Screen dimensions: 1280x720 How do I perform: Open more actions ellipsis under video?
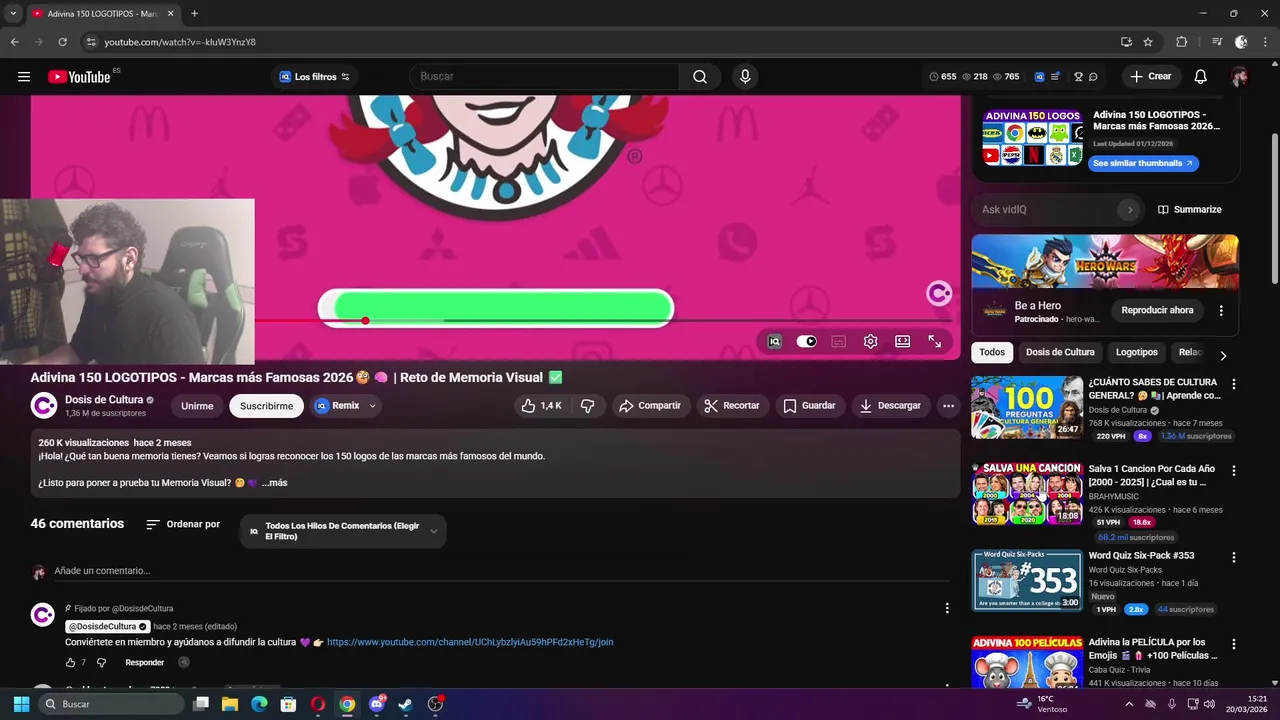tap(948, 406)
